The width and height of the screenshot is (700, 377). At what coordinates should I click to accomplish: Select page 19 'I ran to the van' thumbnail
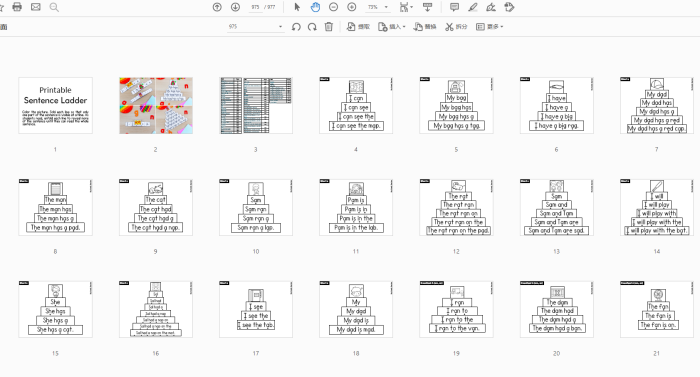(x=456, y=309)
